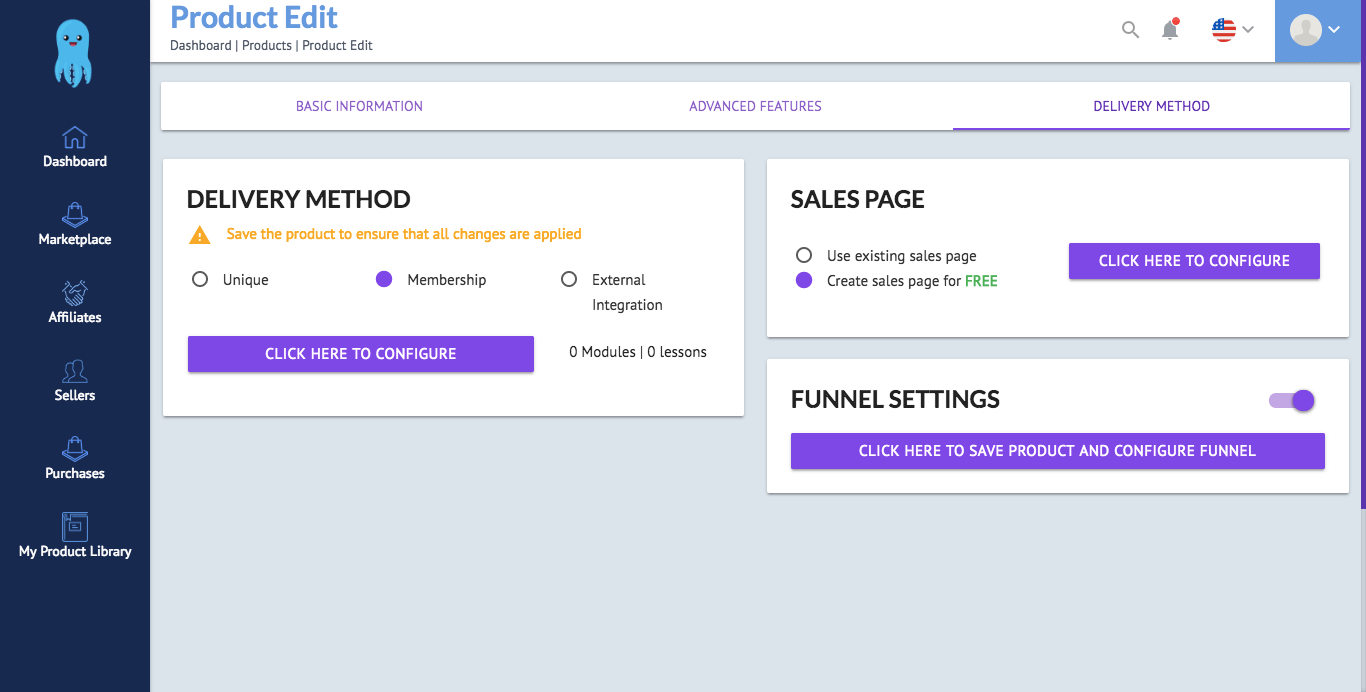Open Sellers via people icon
The image size is (1366, 692).
pyautogui.click(x=75, y=371)
